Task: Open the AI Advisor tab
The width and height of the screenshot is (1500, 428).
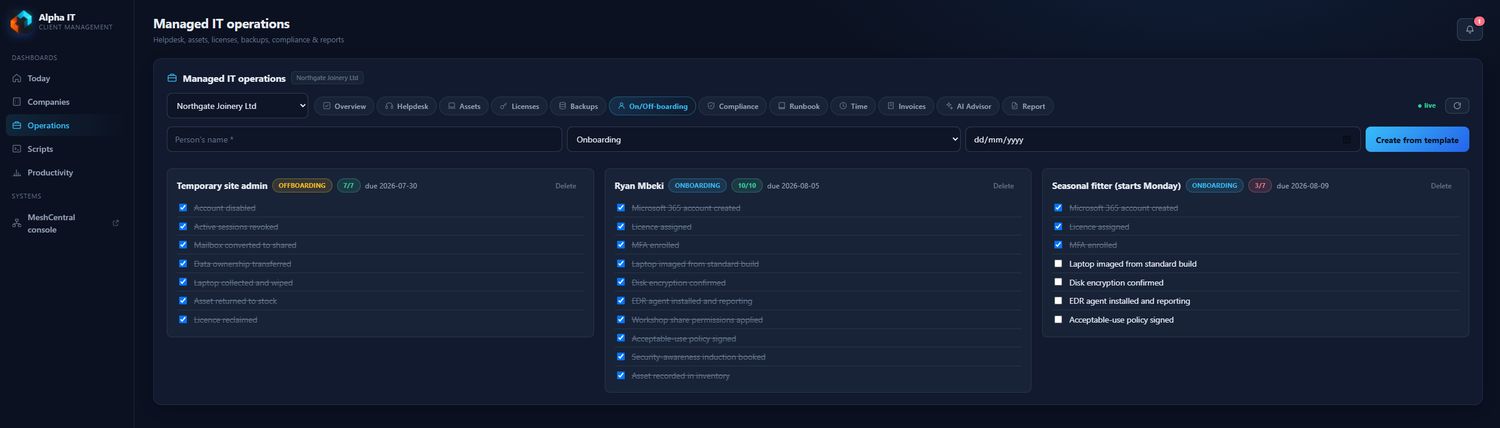Action: click(968, 106)
